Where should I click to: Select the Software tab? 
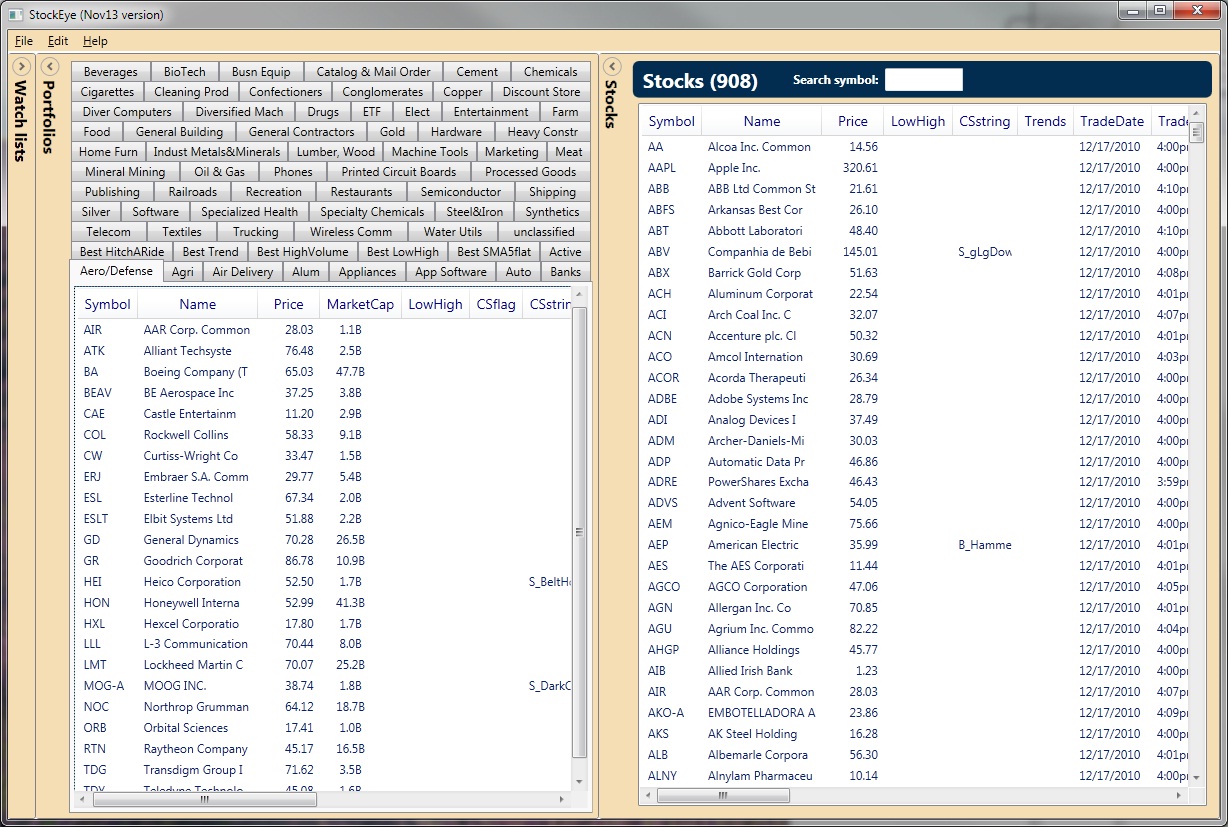tap(156, 212)
